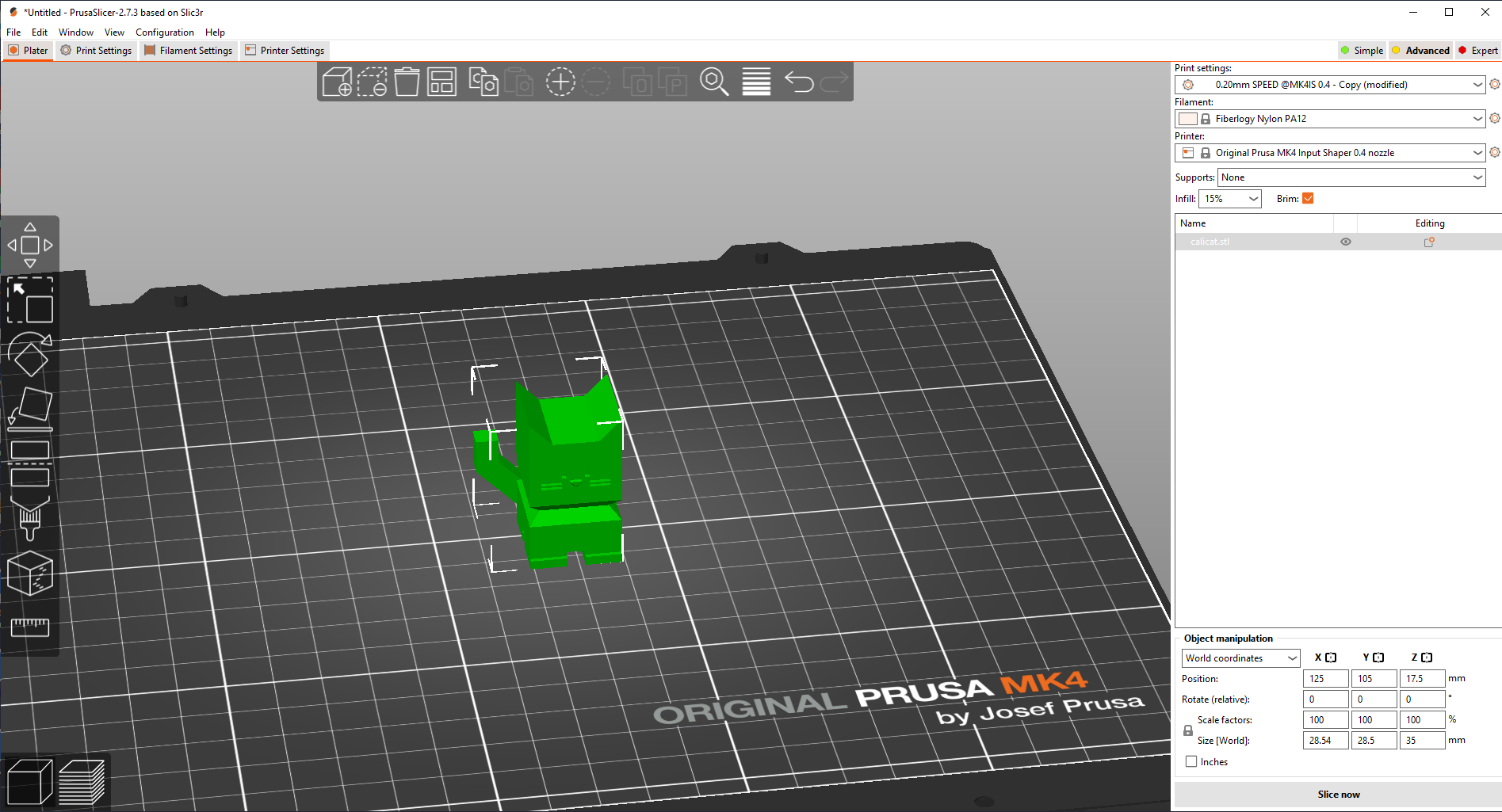Click the Delete selected object icon
This screenshot has width=1502, height=812.
[372, 82]
